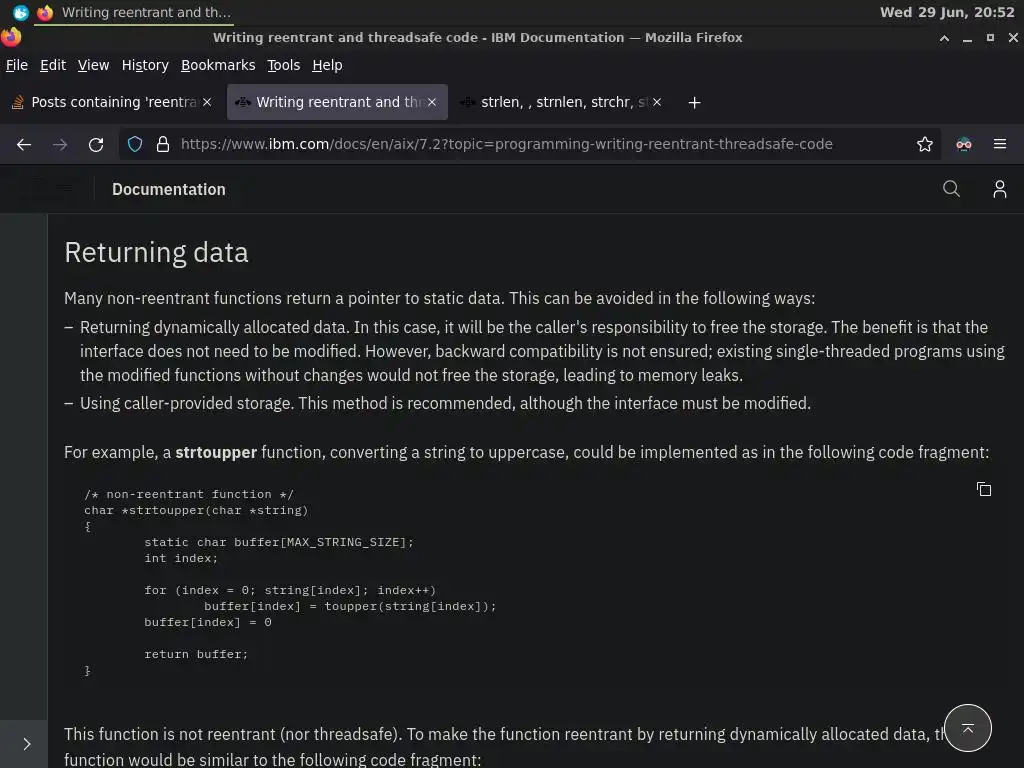Close the Writing reentrant tab
This screenshot has width=1024, height=768.
tap(432, 102)
